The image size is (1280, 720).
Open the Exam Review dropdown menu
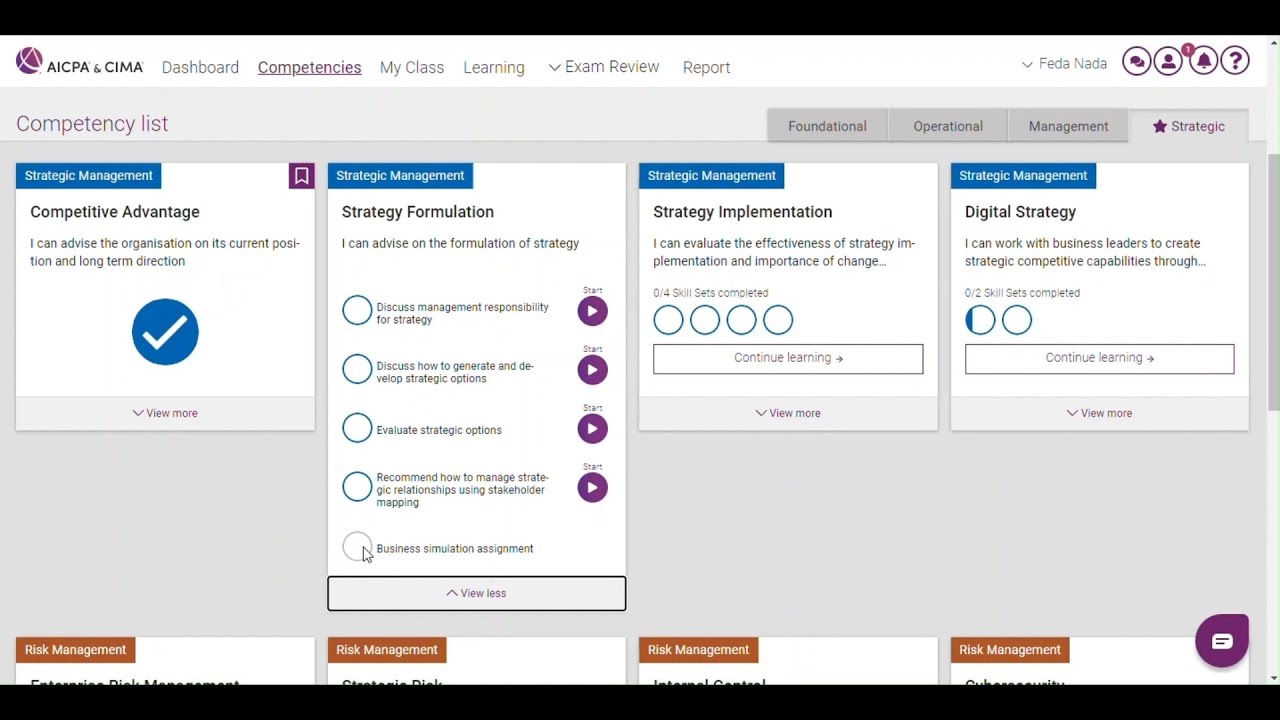pyautogui.click(x=604, y=67)
